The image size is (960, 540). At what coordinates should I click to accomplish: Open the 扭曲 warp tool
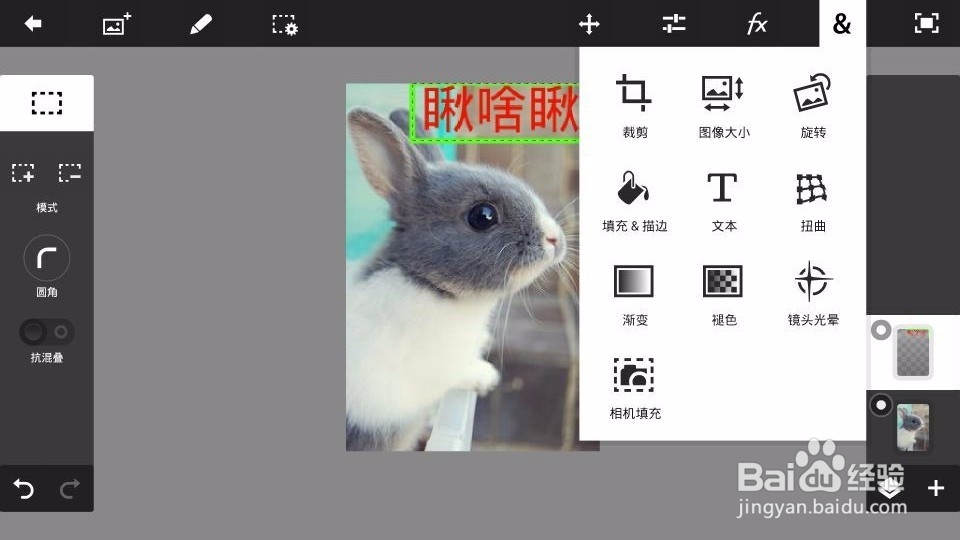click(812, 201)
